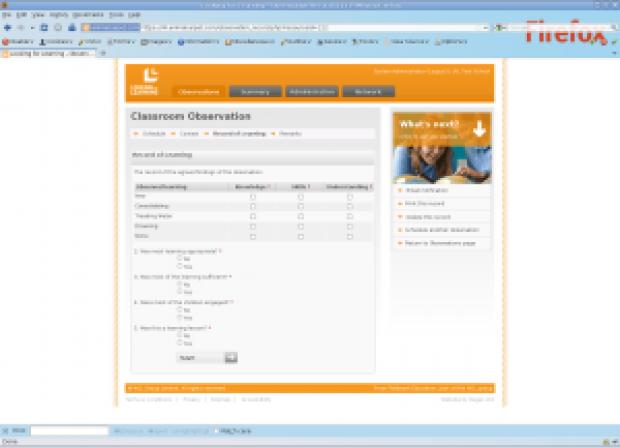Viewport: 620px width, 447px height.
Task: Open the File menu
Action: click(x=6, y=15)
